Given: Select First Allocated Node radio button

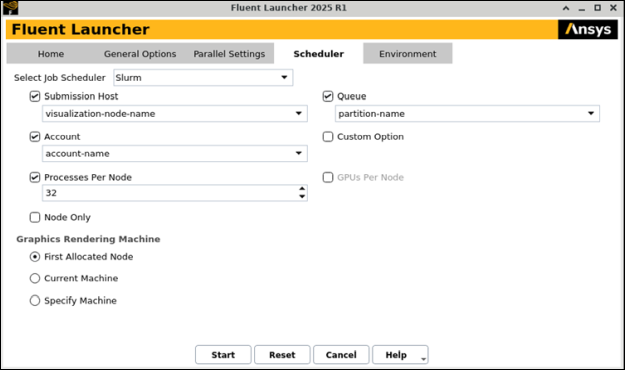Looking at the screenshot, I should coord(35,257).
